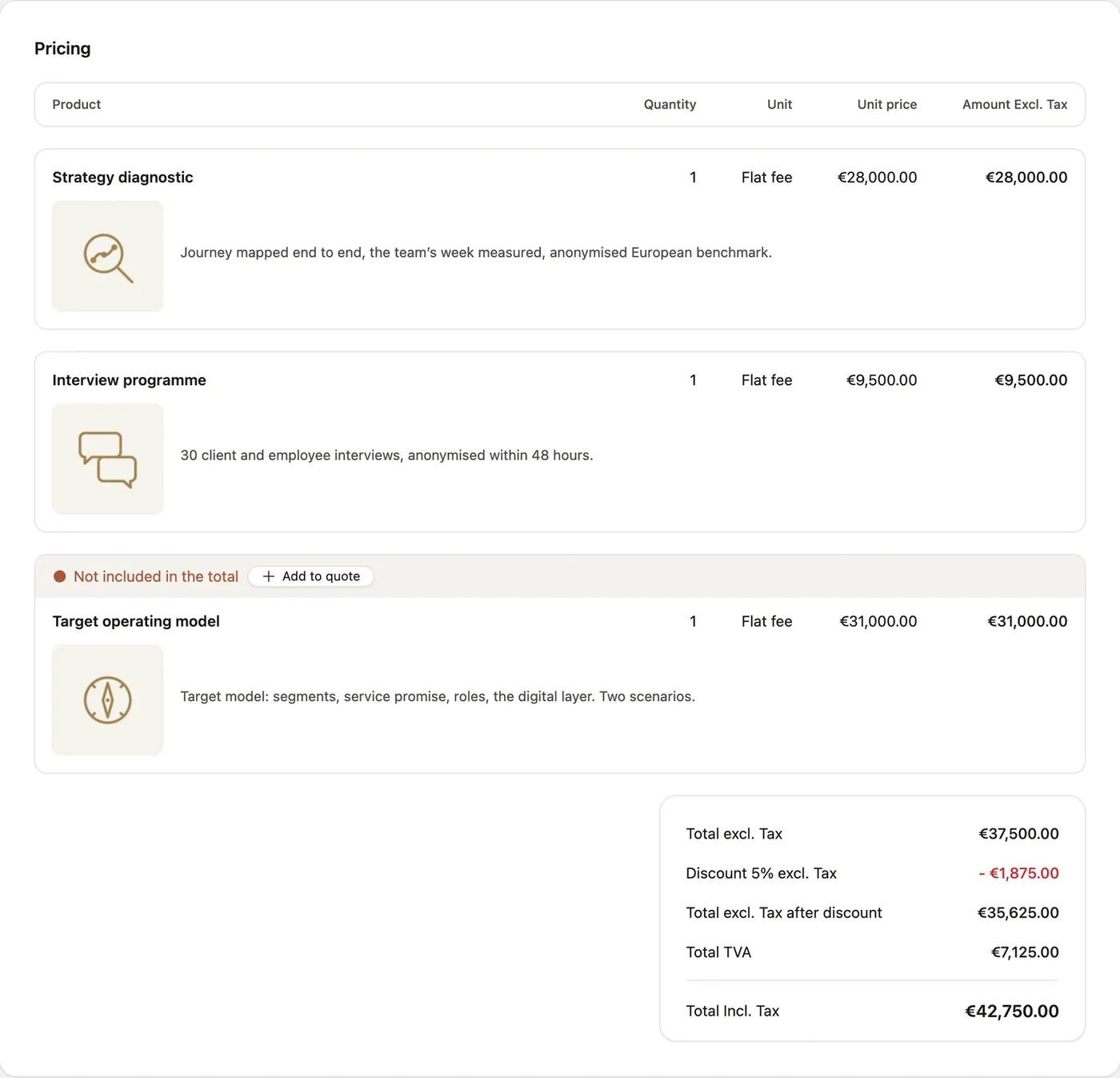Click the Strategy diagnostic unit price €28,000.00

coord(877,178)
